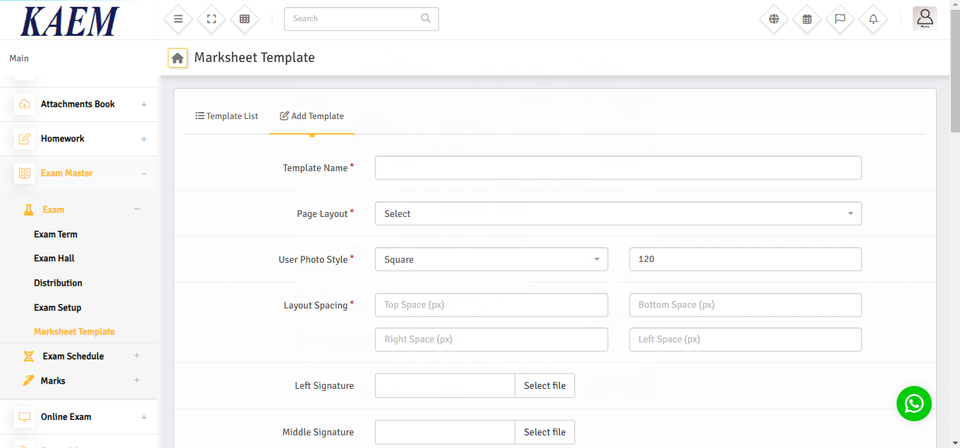The height and width of the screenshot is (448, 960).
Task: Open notifications bell icon
Action: pyautogui.click(x=873, y=19)
